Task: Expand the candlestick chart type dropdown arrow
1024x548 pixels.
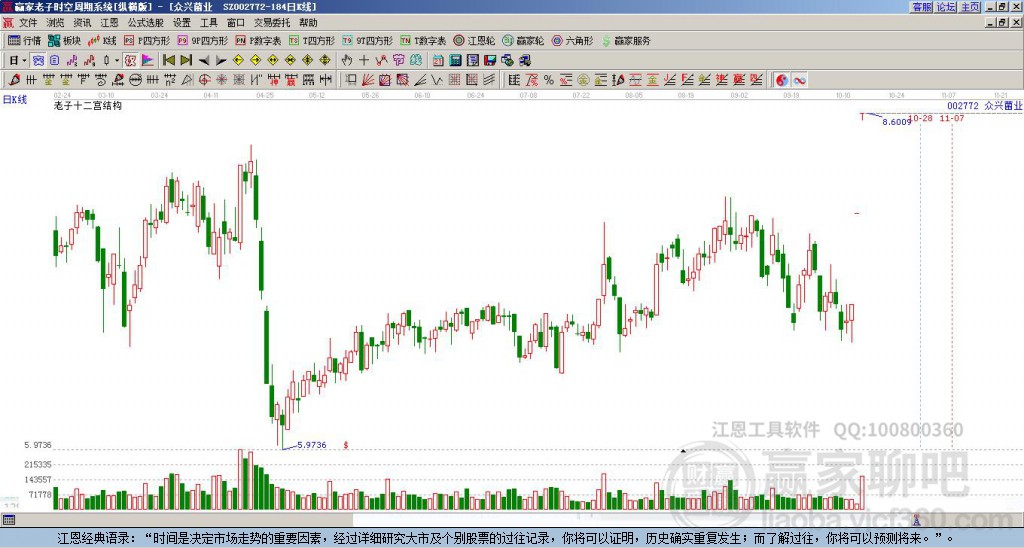Action: (x=116, y=60)
